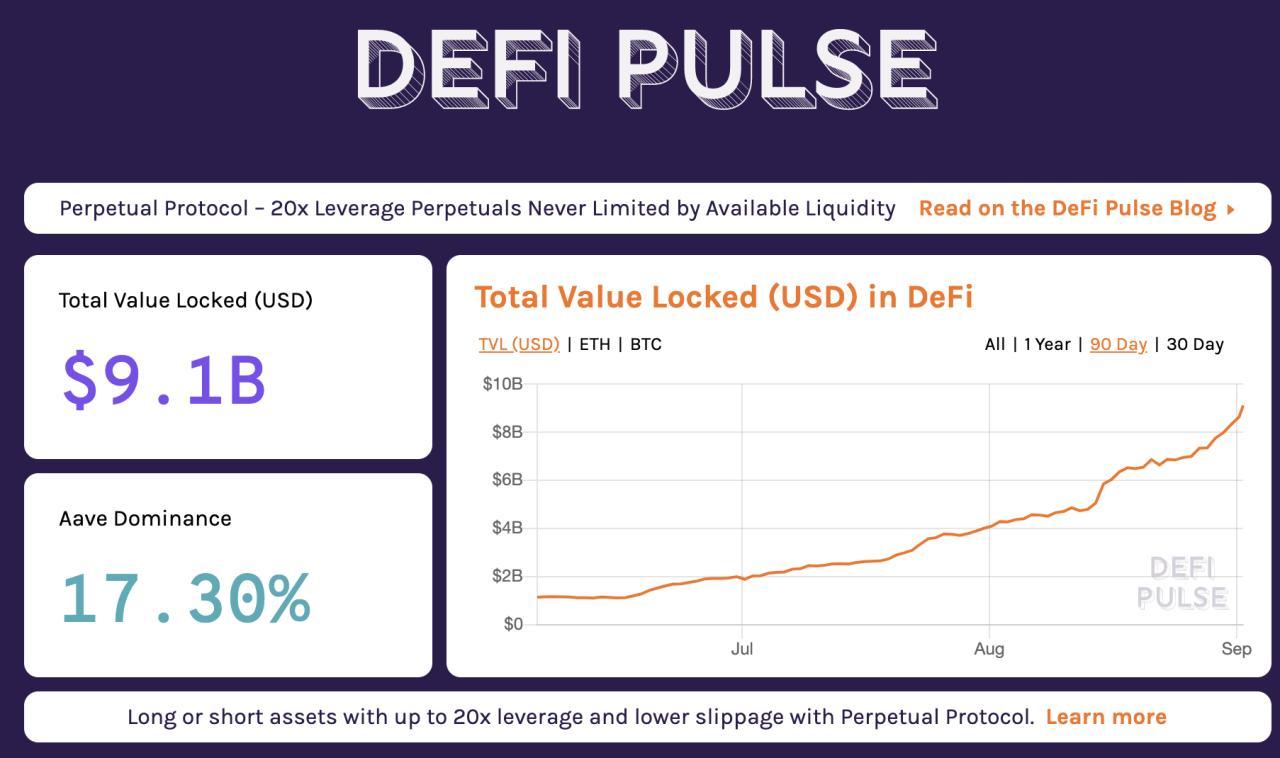Click the Aave Dominance 17.30% card
The width and height of the screenshot is (1280, 758).
pyautogui.click(x=228, y=575)
